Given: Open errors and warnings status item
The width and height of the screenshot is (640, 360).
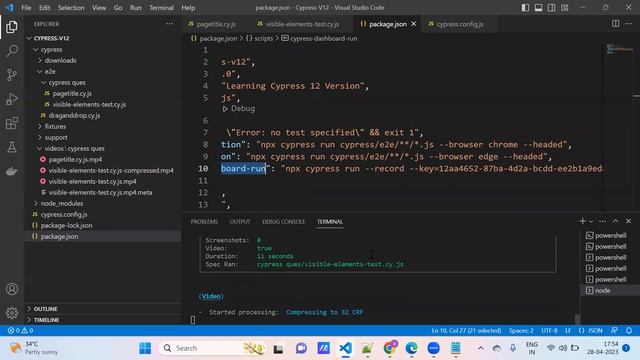Looking at the screenshot, I should (x=20, y=330).
